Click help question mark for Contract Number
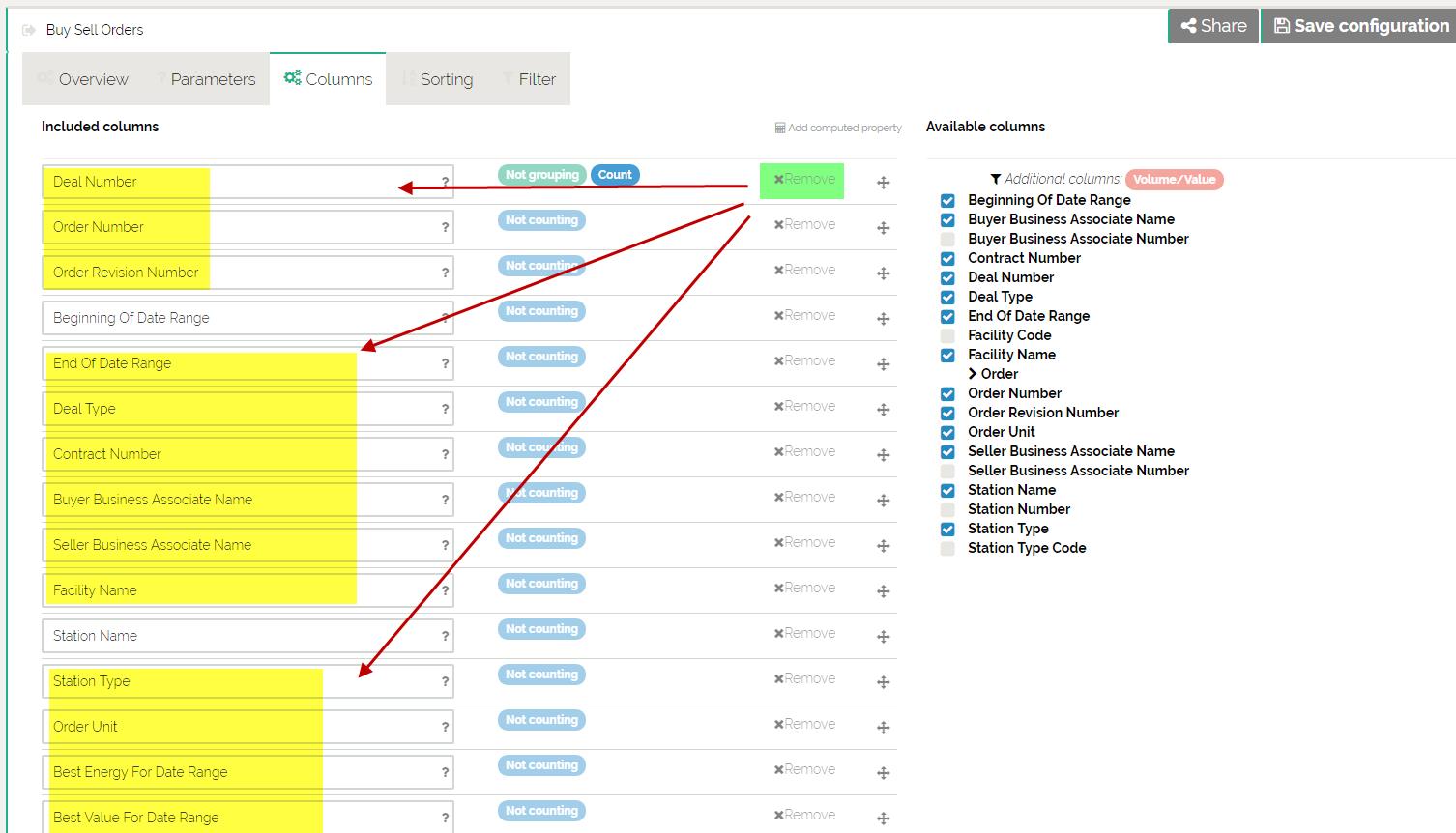Image resolution: width=1456 pixels, height=833 pixels. click(445, 455)
